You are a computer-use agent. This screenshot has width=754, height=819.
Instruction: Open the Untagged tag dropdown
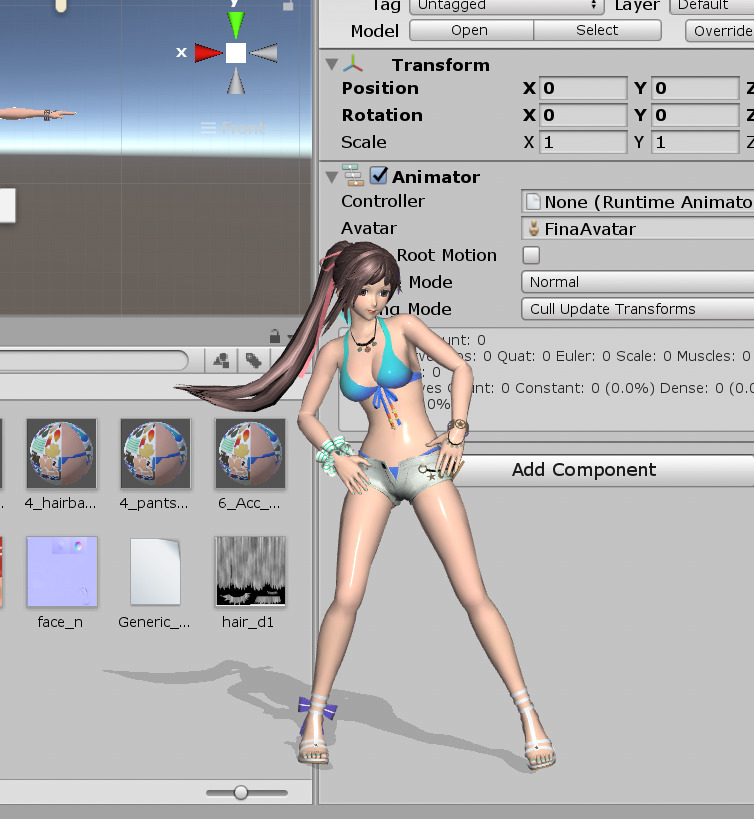(x=507, y=6)
